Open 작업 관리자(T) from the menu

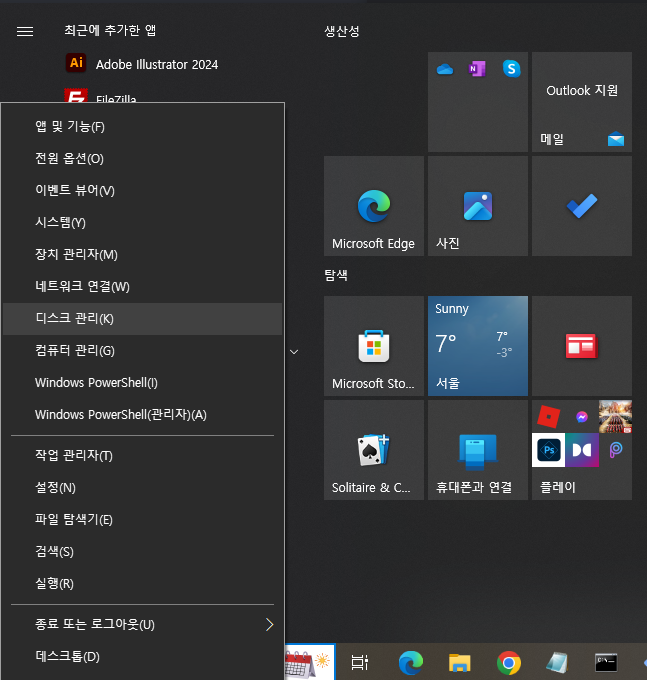(143, 456)
